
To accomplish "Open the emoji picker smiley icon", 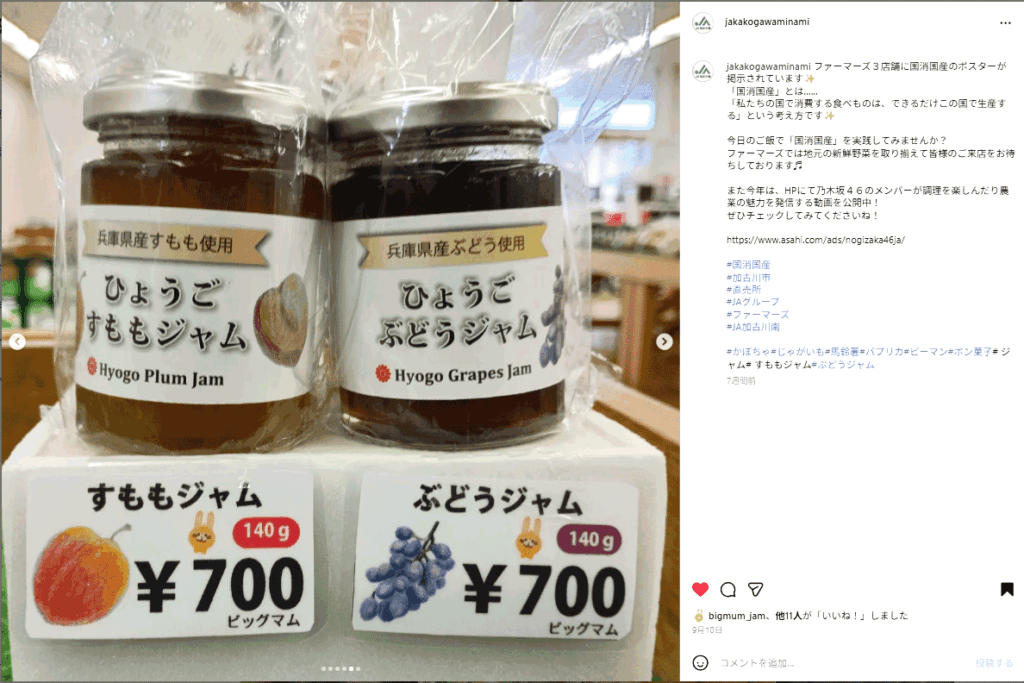I will click(700, 663).
